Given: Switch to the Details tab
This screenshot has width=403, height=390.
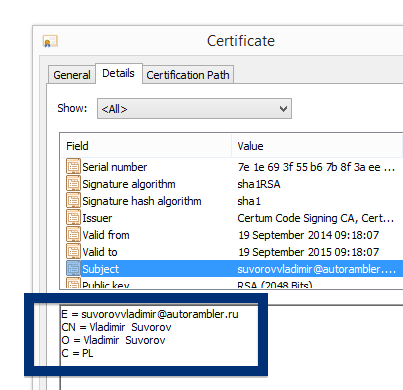Looking at the screenshot, I should click(x=118, y=73).
